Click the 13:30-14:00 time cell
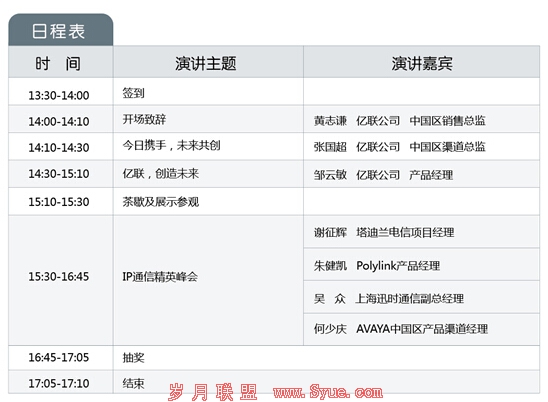The image size is (548, 402). (x=59, y=95)
